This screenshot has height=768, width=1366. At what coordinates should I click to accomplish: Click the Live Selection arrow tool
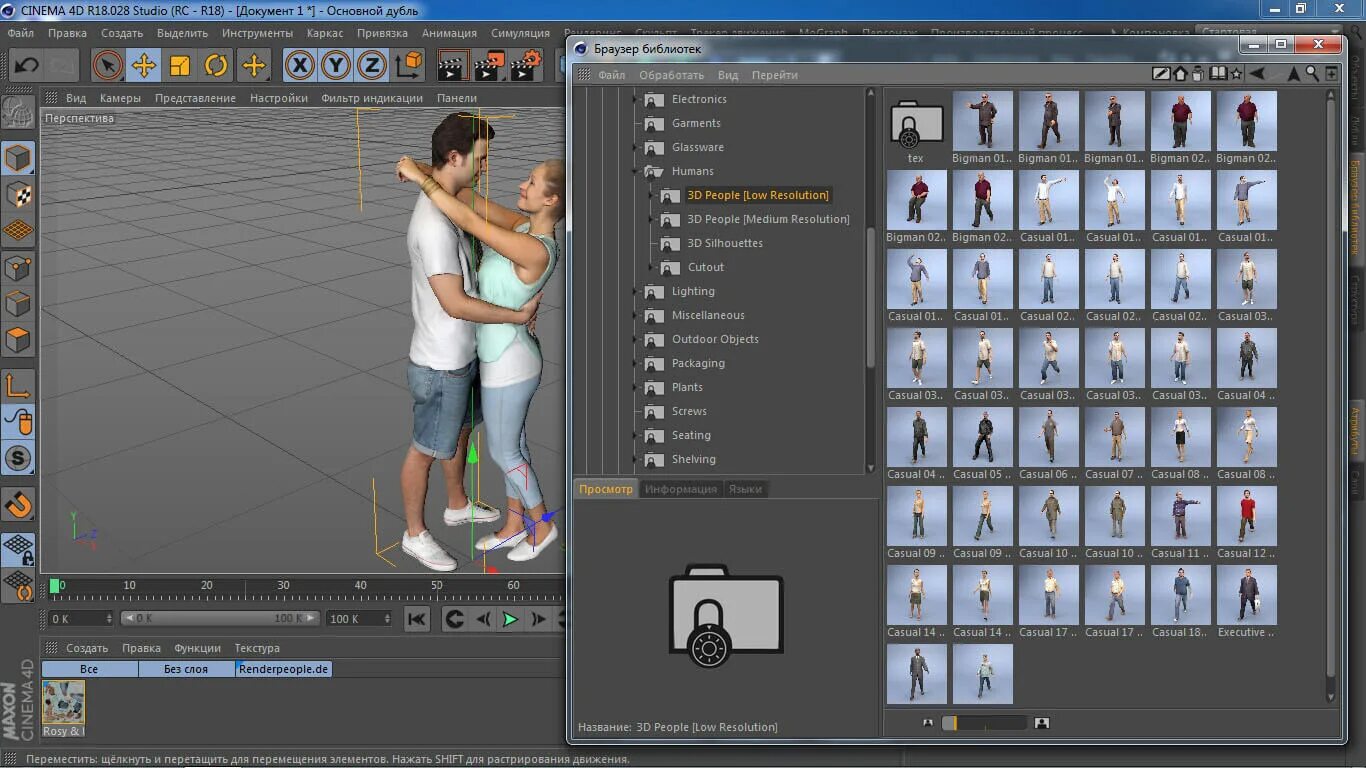point(108,66)
